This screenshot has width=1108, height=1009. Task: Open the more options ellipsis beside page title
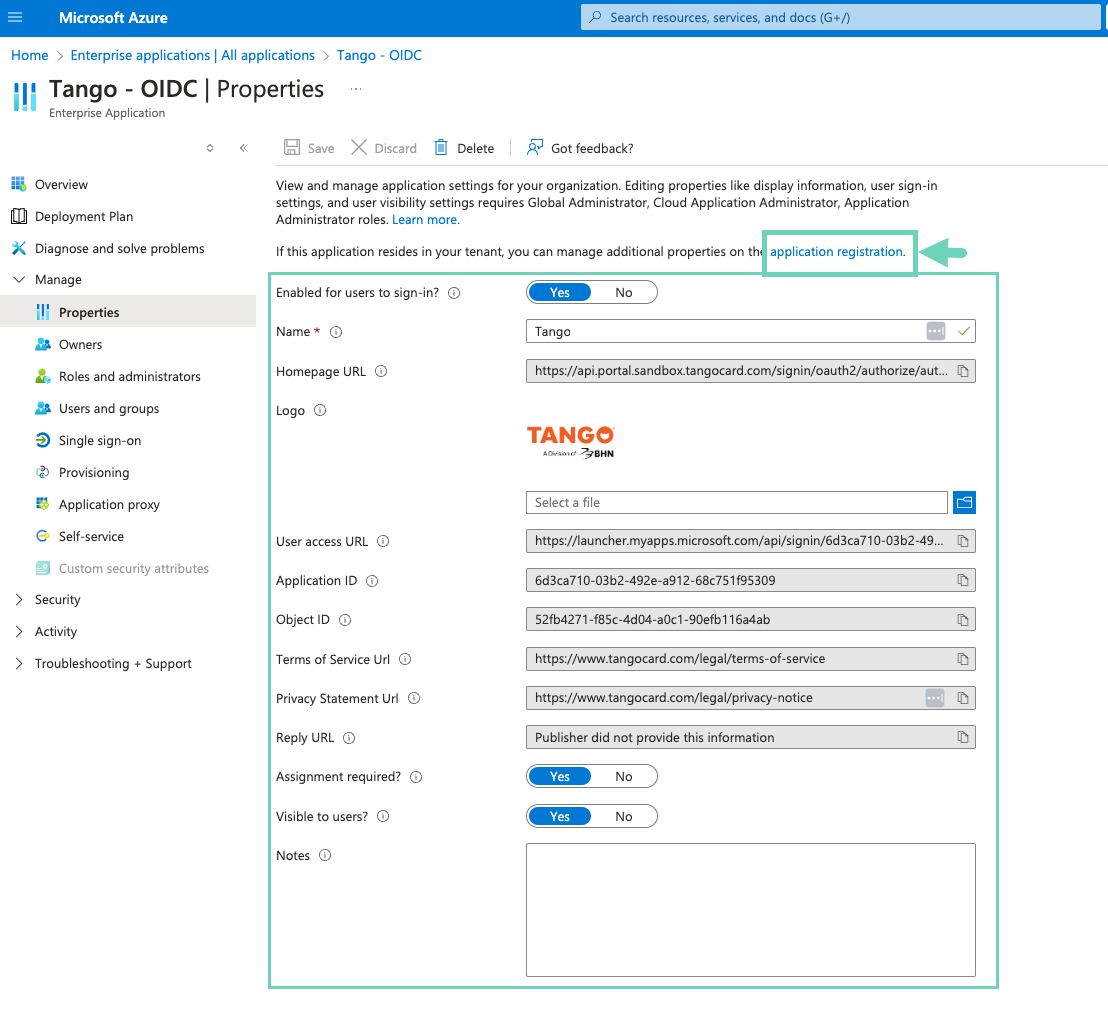pyautogui.click(x=355, y=89)
